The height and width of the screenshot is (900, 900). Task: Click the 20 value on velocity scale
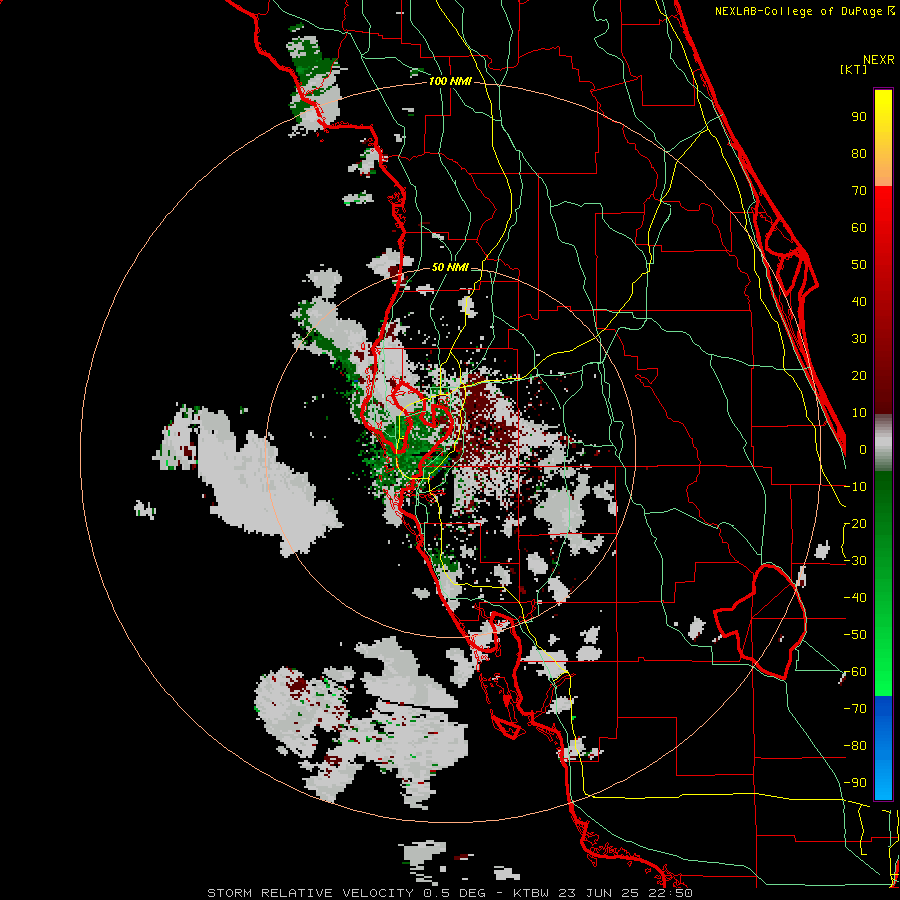click(859, 375)
